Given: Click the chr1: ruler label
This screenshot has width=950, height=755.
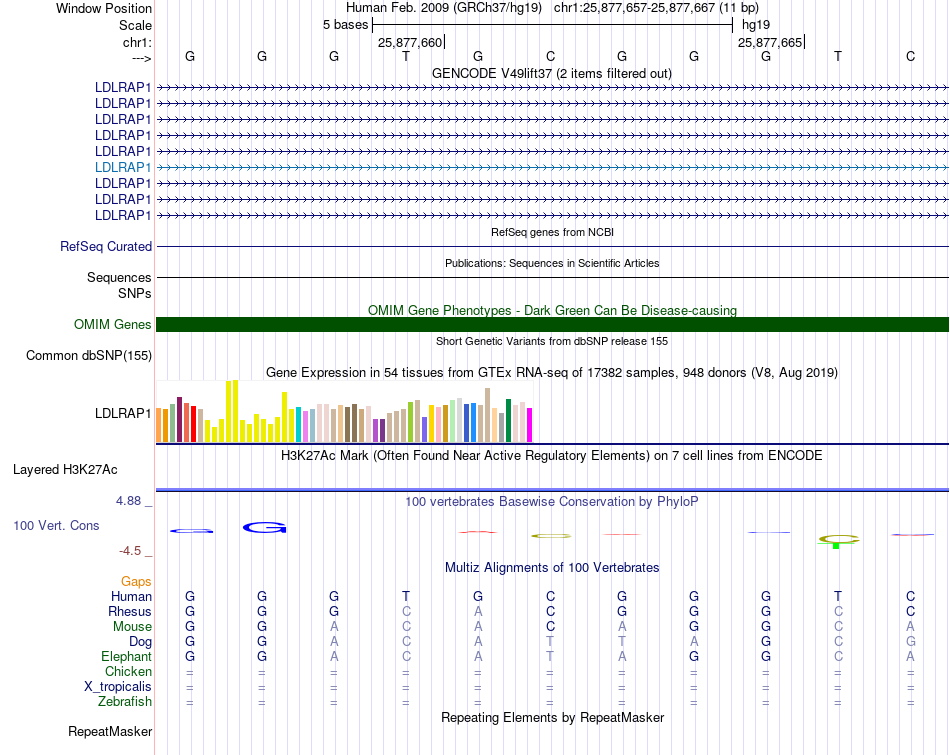Looking at the screenshot, I should click(x=137, y=42).
